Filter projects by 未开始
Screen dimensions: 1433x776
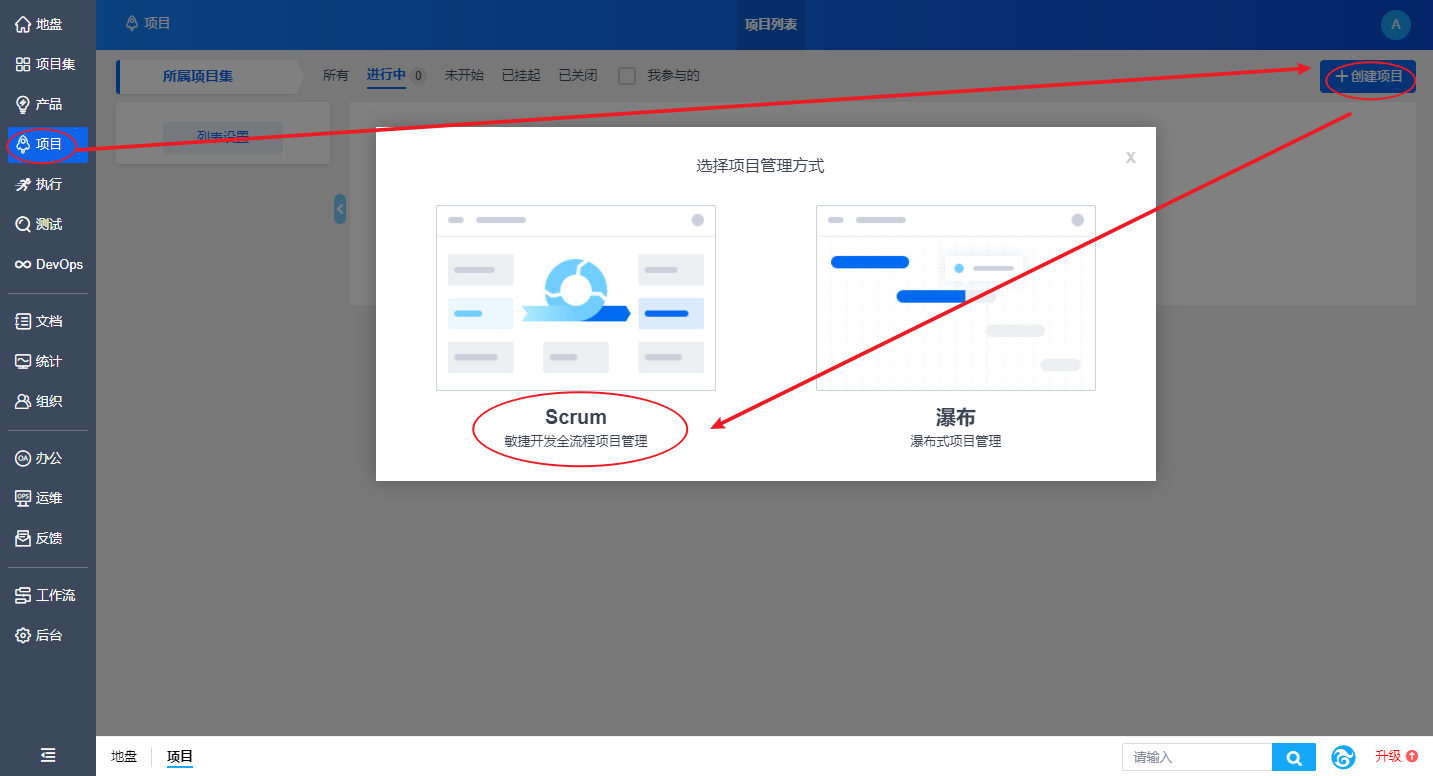464,75
